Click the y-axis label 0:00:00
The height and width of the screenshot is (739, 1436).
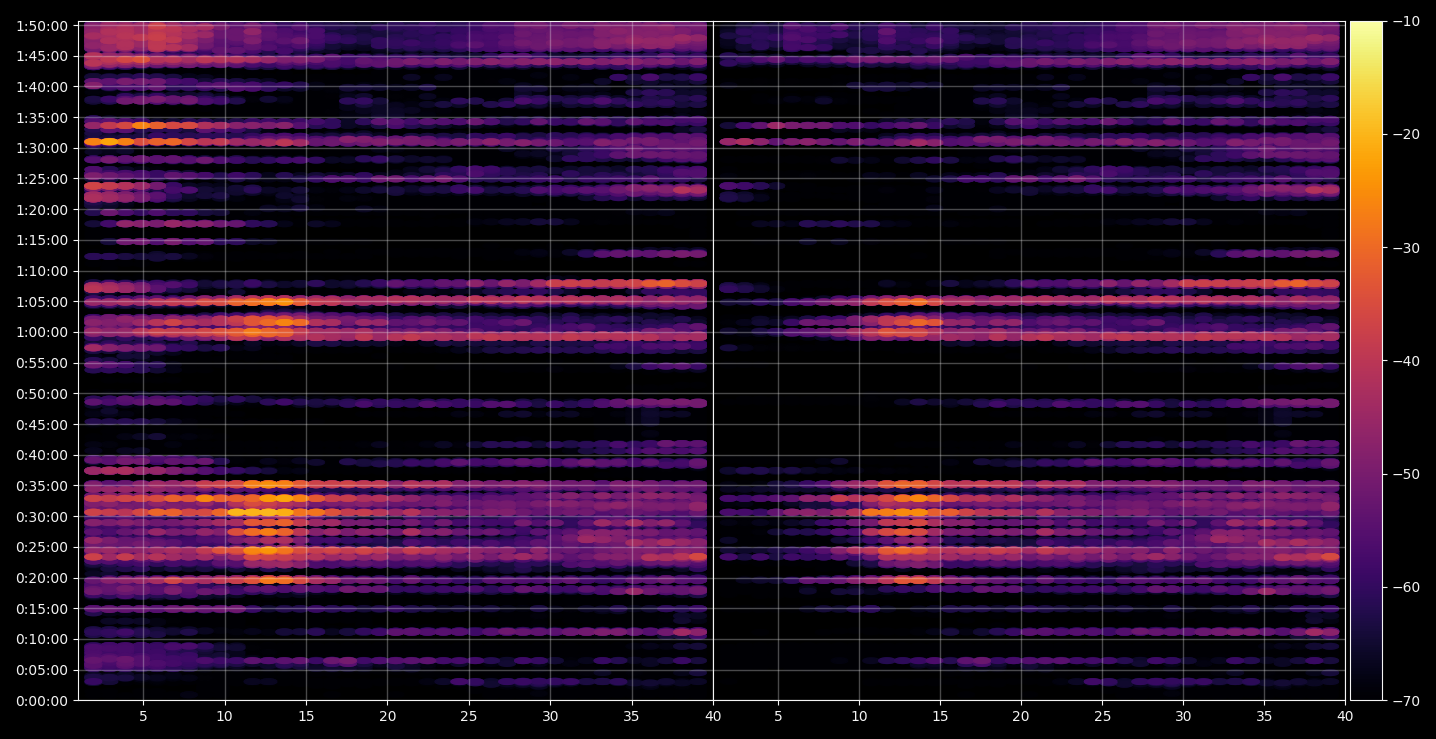tap(42, 701)
